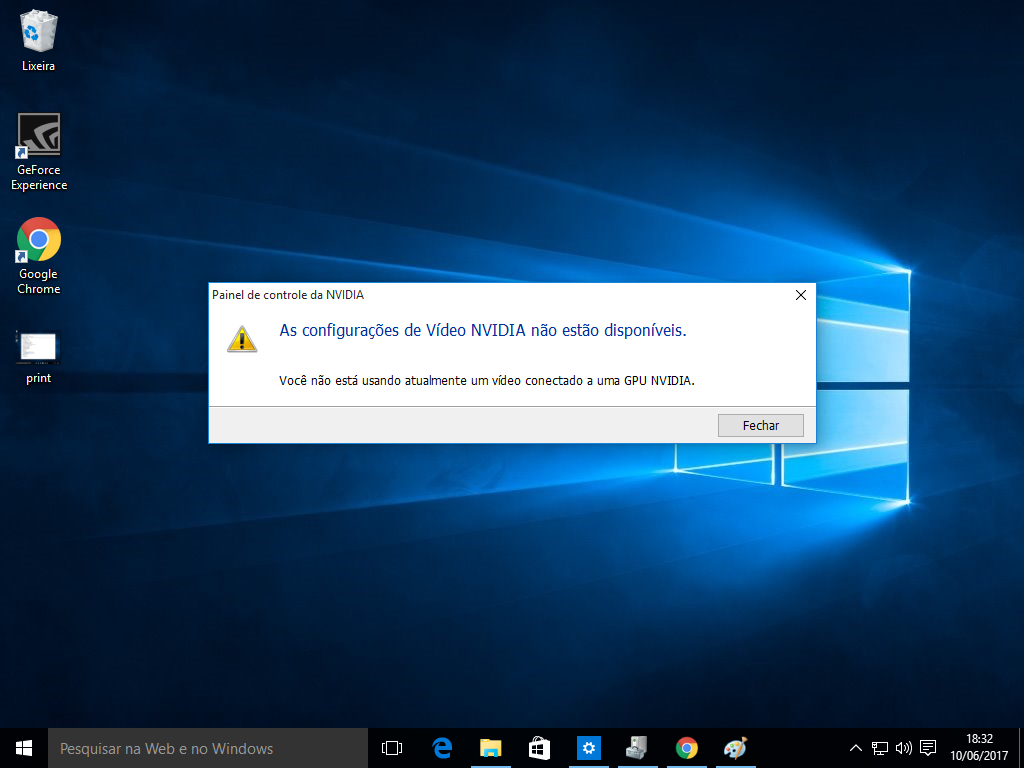
Task: Open the Action Center notifications icon
Action: click(928, 748)
